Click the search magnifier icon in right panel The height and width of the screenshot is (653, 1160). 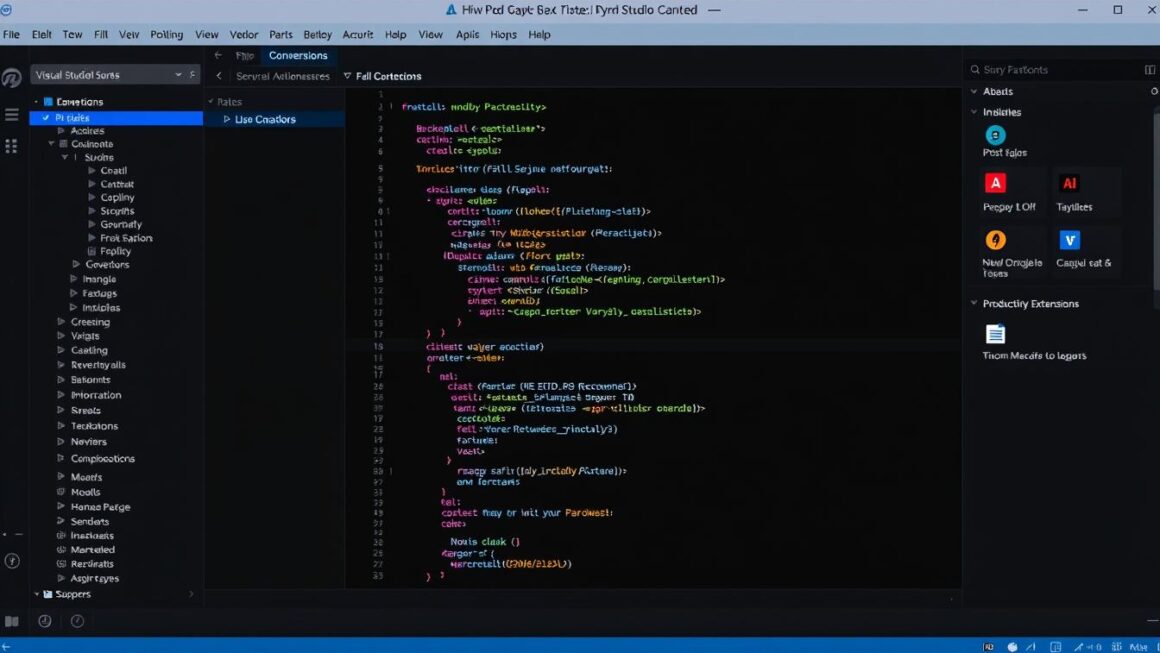[974, 70]
